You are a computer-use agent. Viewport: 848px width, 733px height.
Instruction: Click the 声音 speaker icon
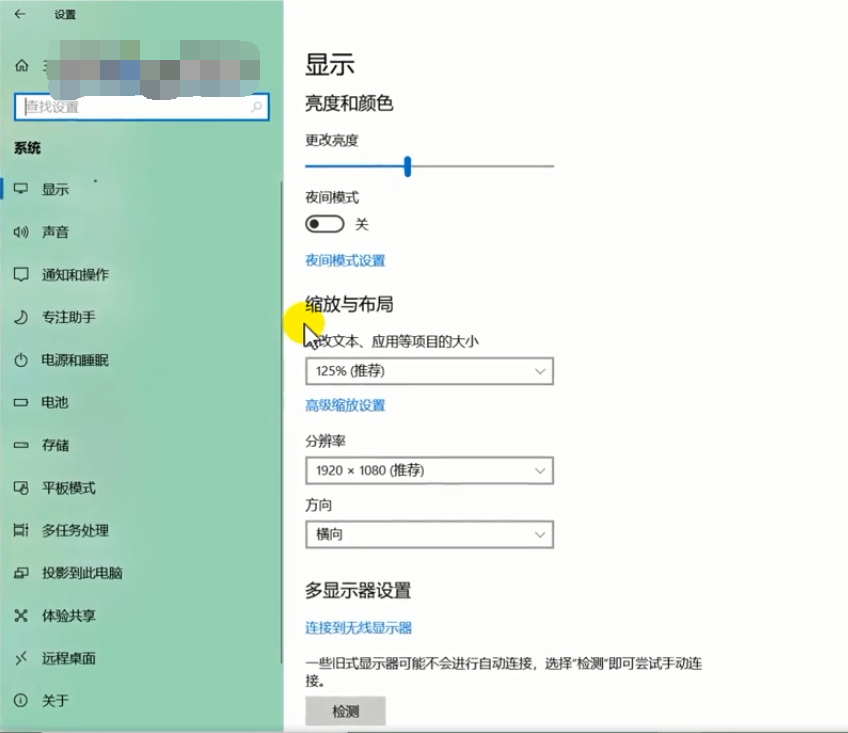click(21, 232)
